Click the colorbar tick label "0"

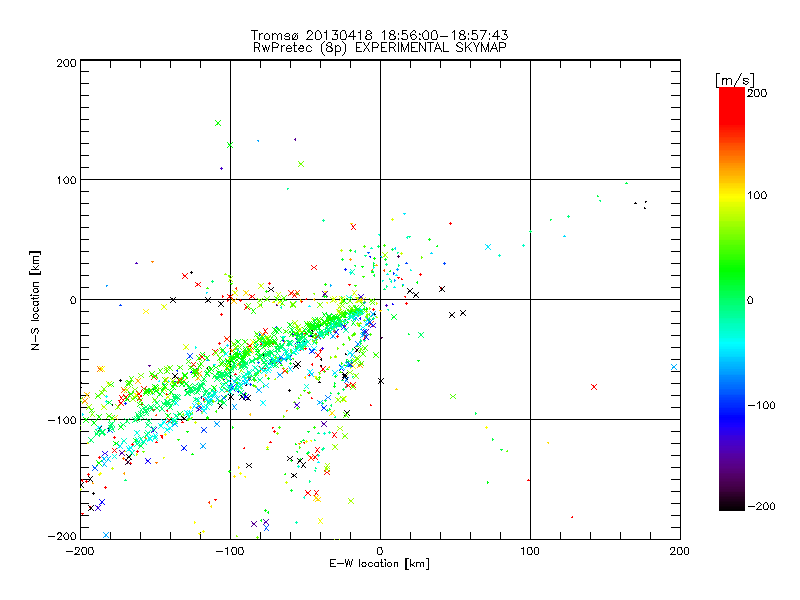(750, 300)
